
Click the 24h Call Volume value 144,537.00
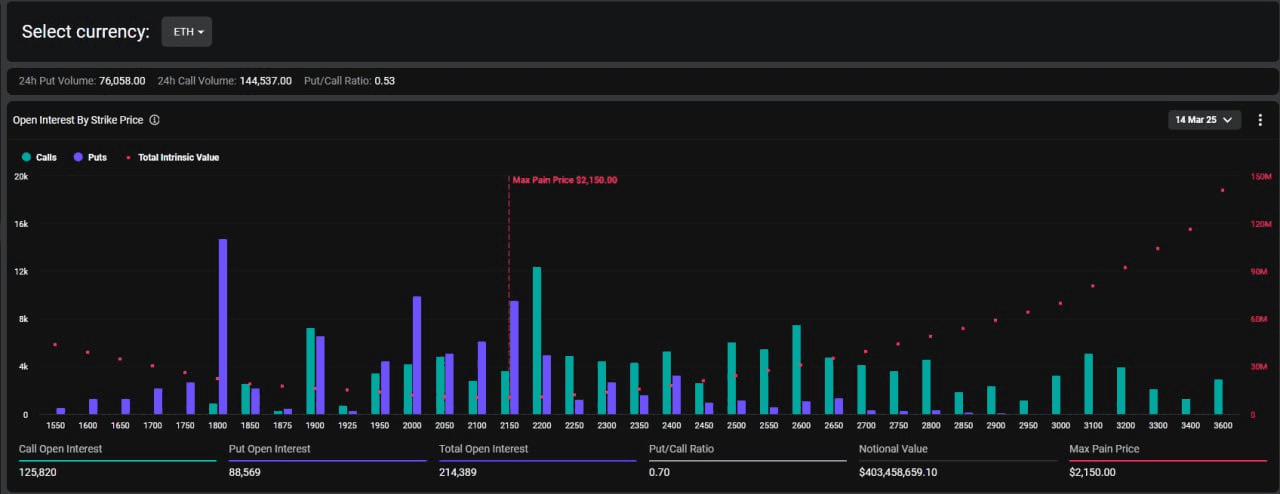266,80
